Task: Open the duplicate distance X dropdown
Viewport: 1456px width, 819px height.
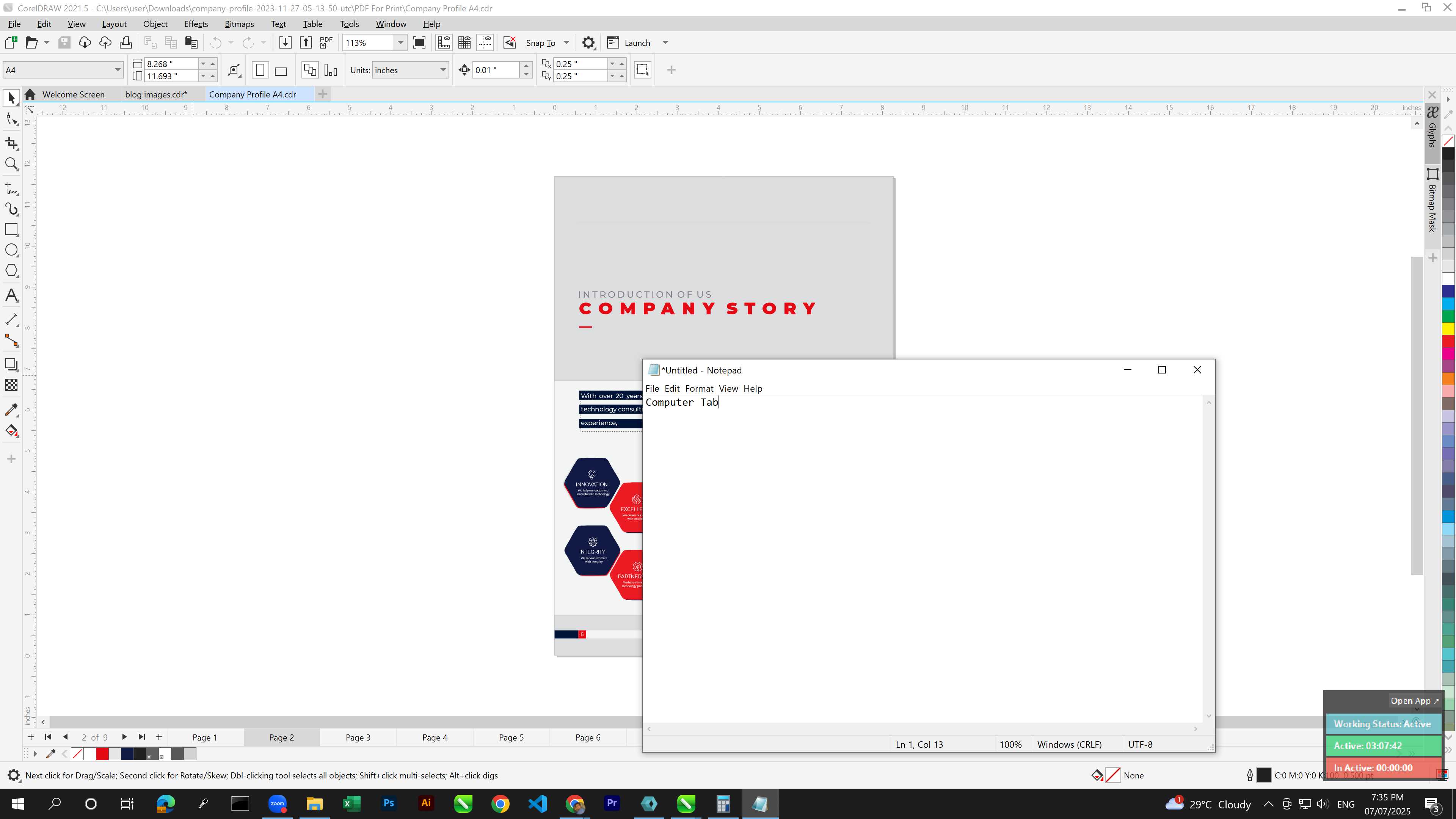Action: click(x=612, y=64)
